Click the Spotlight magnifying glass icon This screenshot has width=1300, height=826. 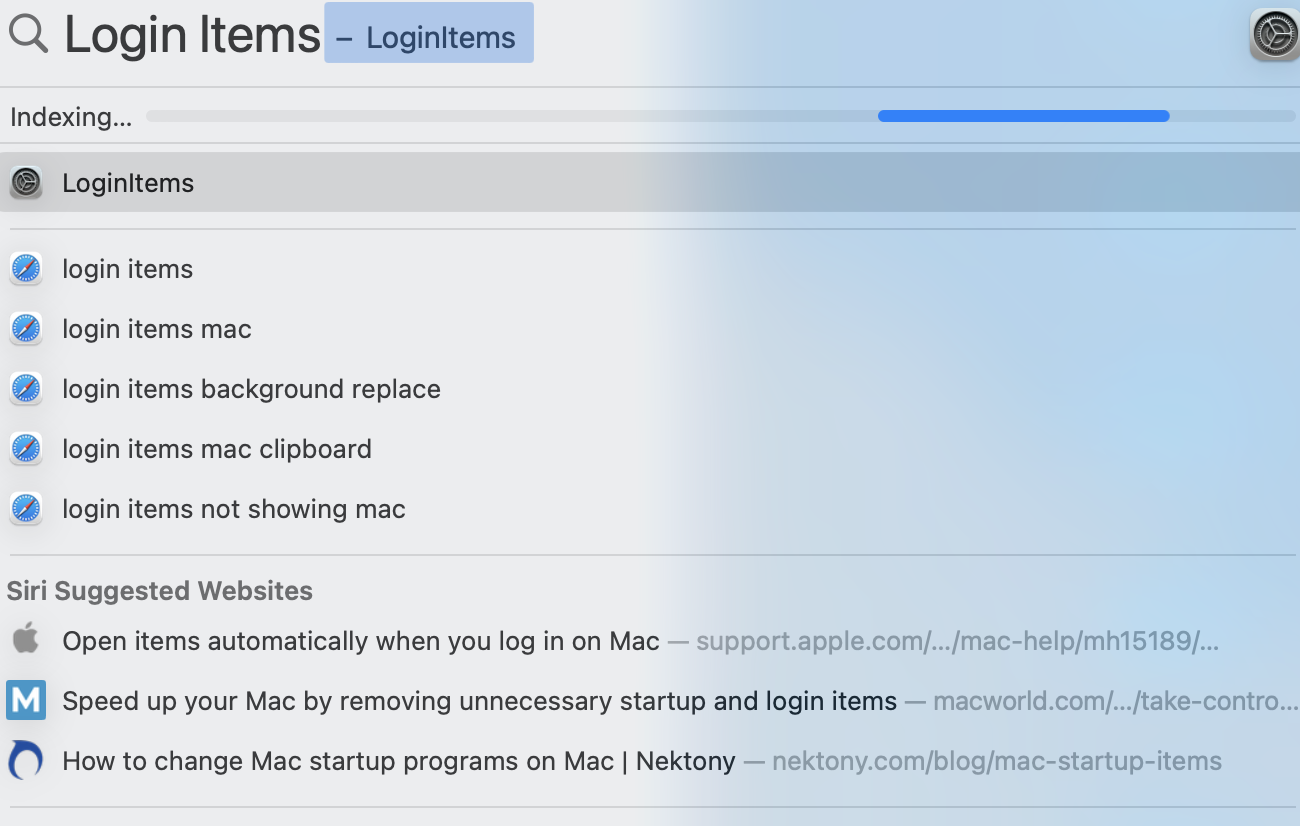28,33
